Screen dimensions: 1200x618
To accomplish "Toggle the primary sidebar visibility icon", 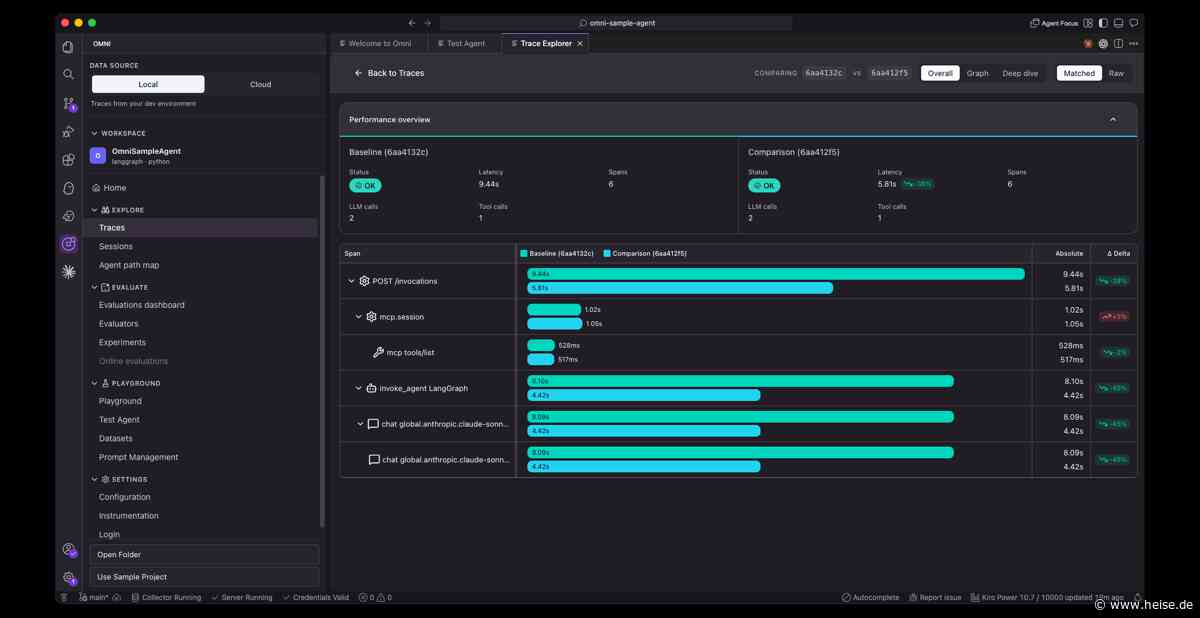I will click(x=1103, y=22).
